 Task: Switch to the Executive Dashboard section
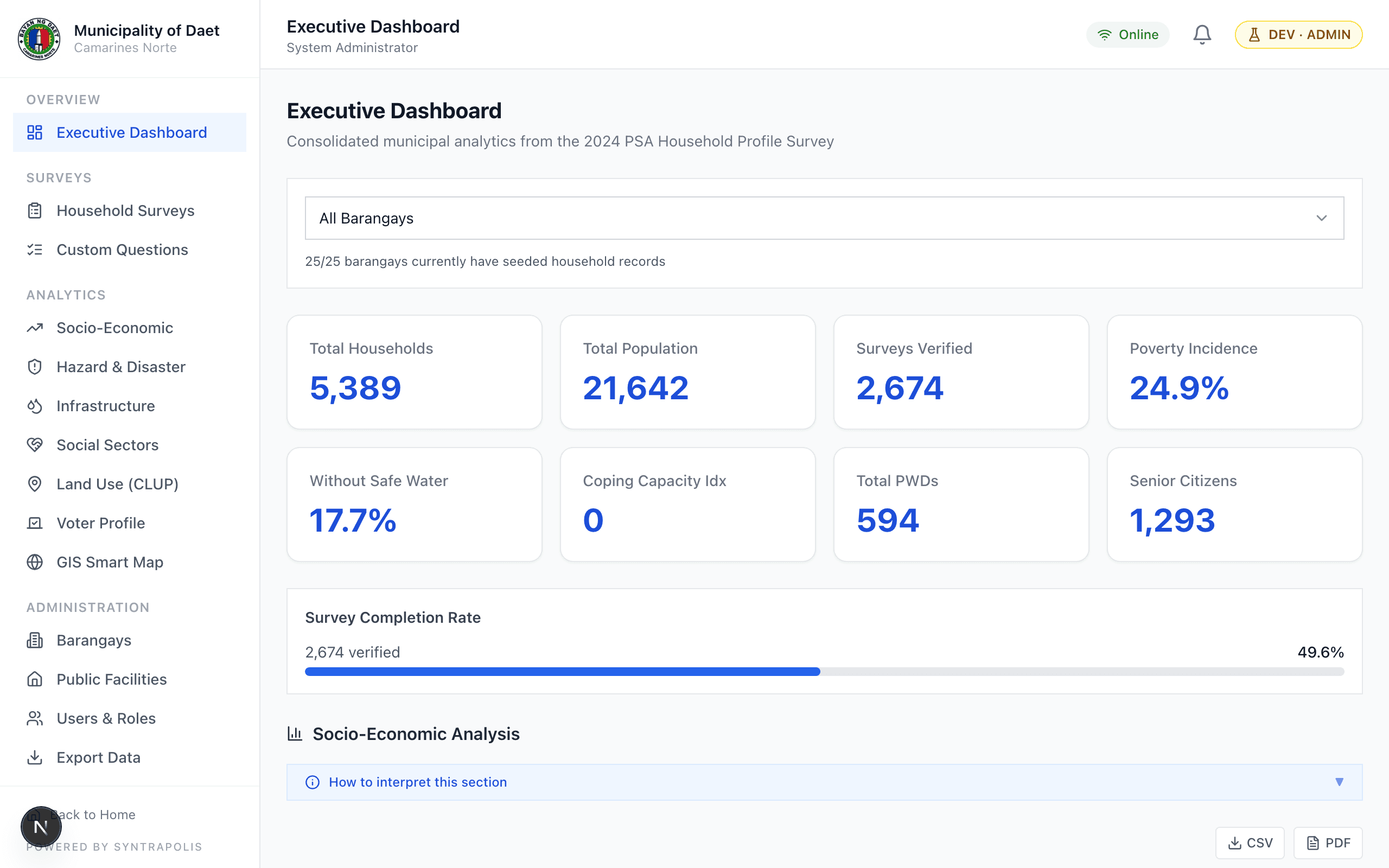pos(131,132)
